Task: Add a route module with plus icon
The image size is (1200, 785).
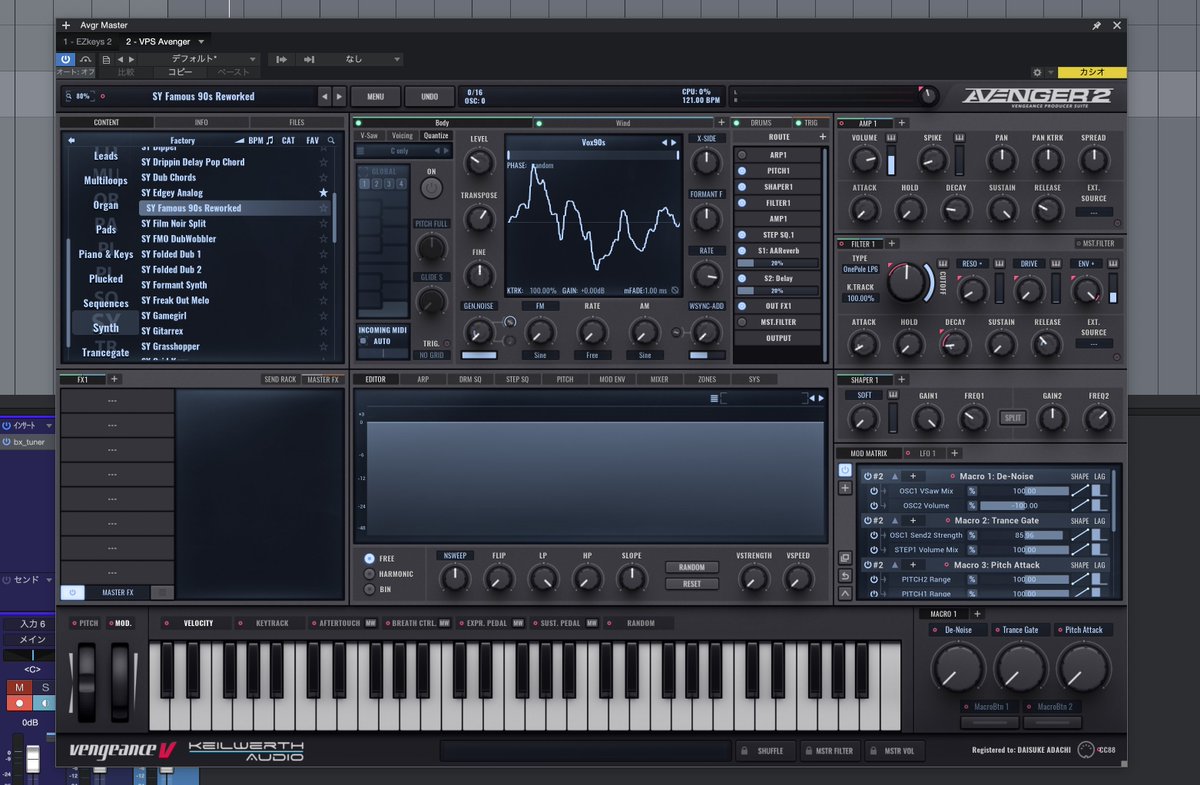Action: (x=822, y=136)
